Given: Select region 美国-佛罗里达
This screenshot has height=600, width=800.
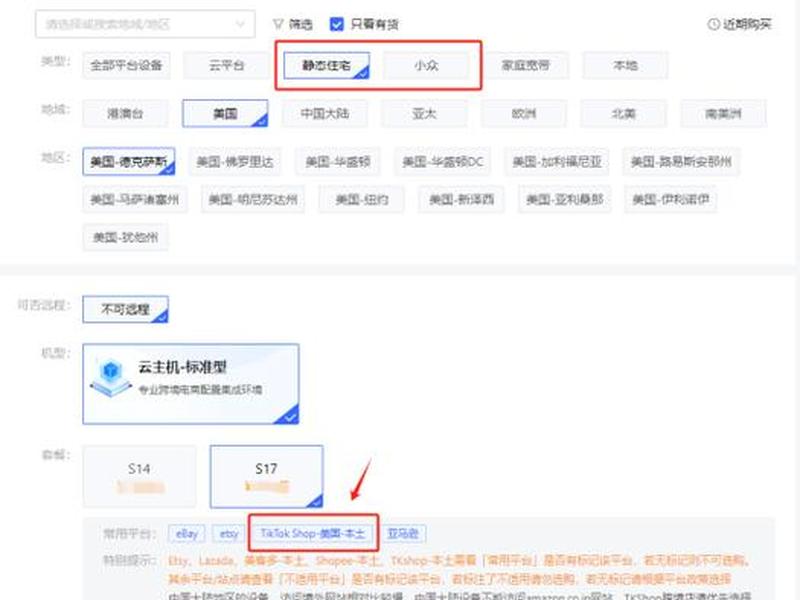Looking at the screenshot, I should click(x=235, y=162).
